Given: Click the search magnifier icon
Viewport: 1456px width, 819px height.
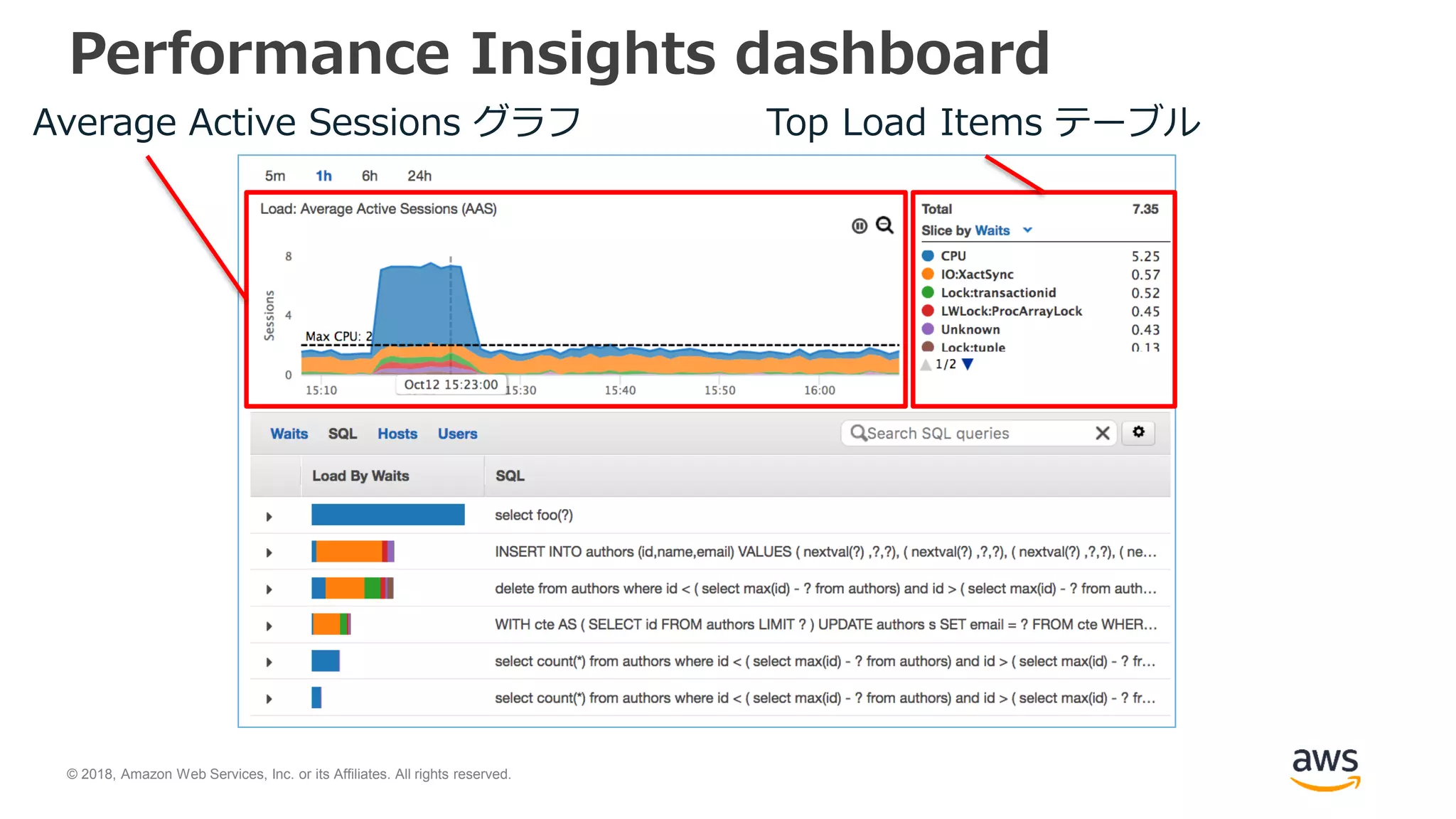Looking at the screenshot, I should (858, 433).
